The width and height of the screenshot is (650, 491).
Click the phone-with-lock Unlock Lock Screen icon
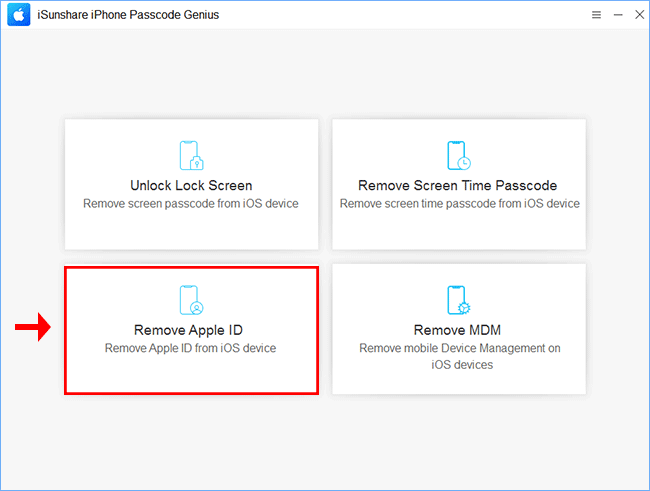click(x=192, y=156)
